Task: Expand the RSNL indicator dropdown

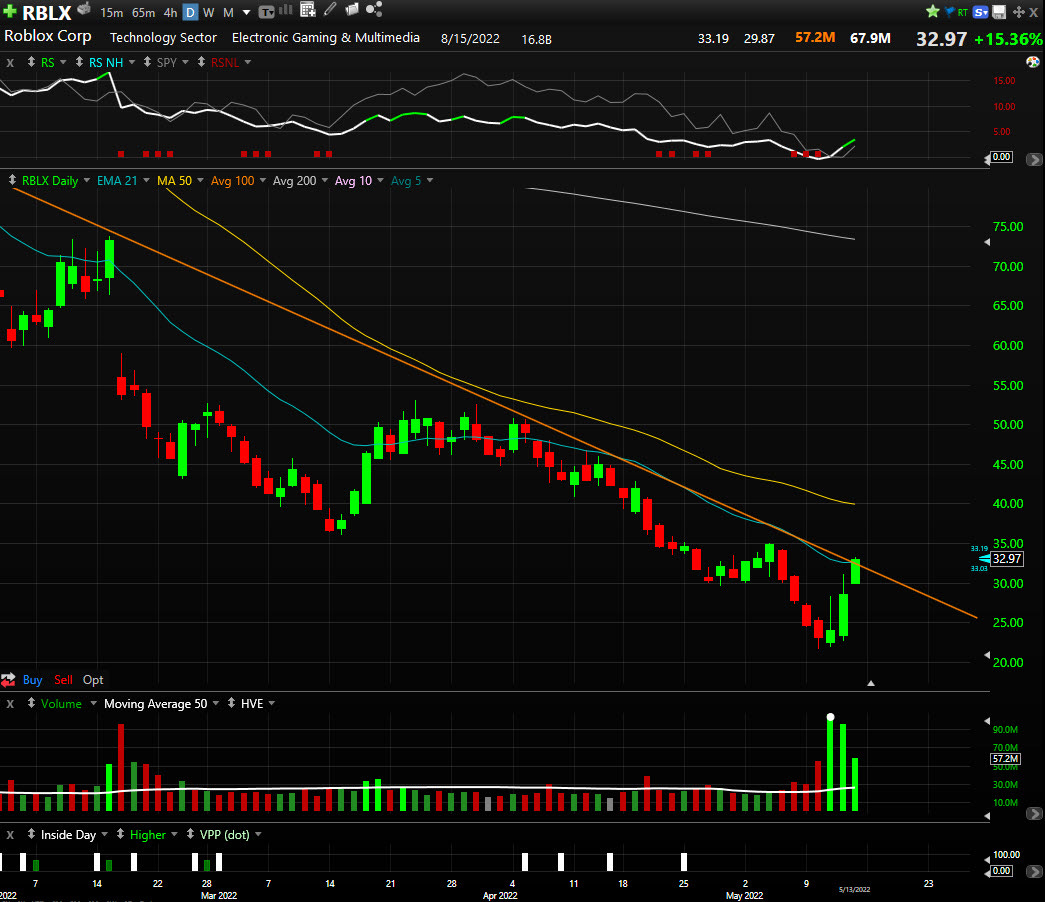Action: coord(248,62)
